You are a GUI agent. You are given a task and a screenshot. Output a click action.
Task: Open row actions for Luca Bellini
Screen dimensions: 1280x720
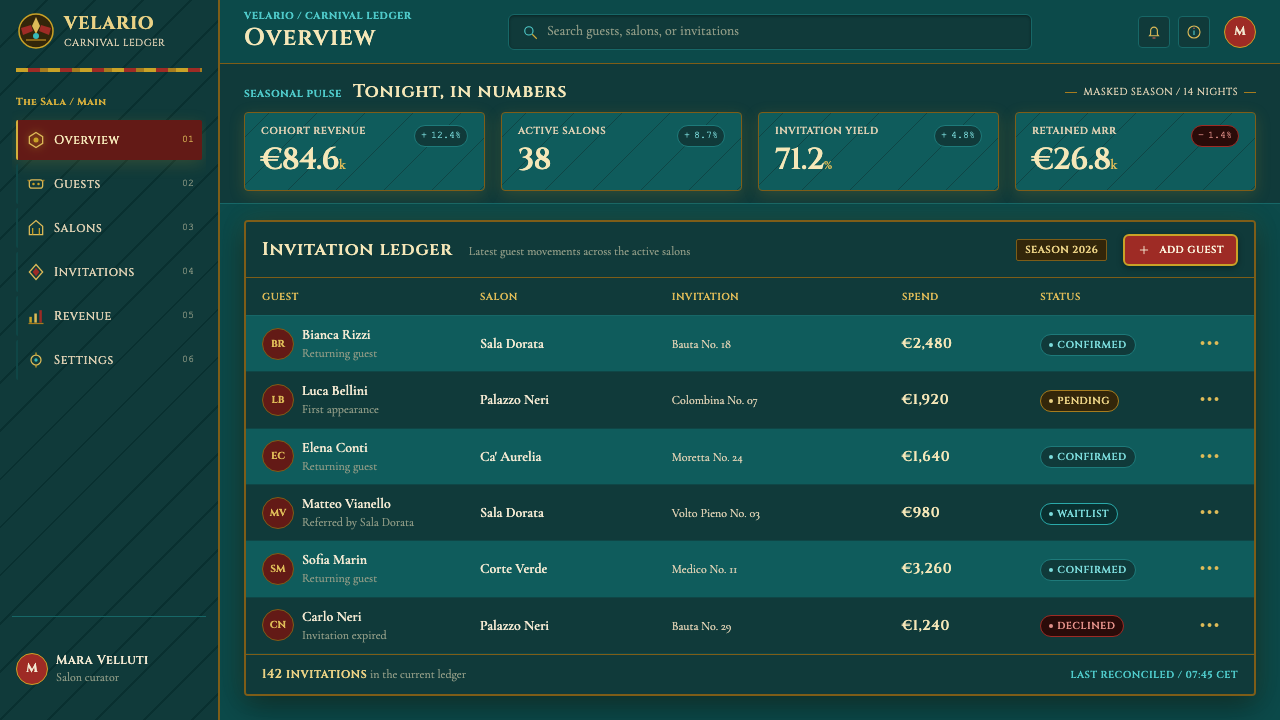(x=1210, y=400)
